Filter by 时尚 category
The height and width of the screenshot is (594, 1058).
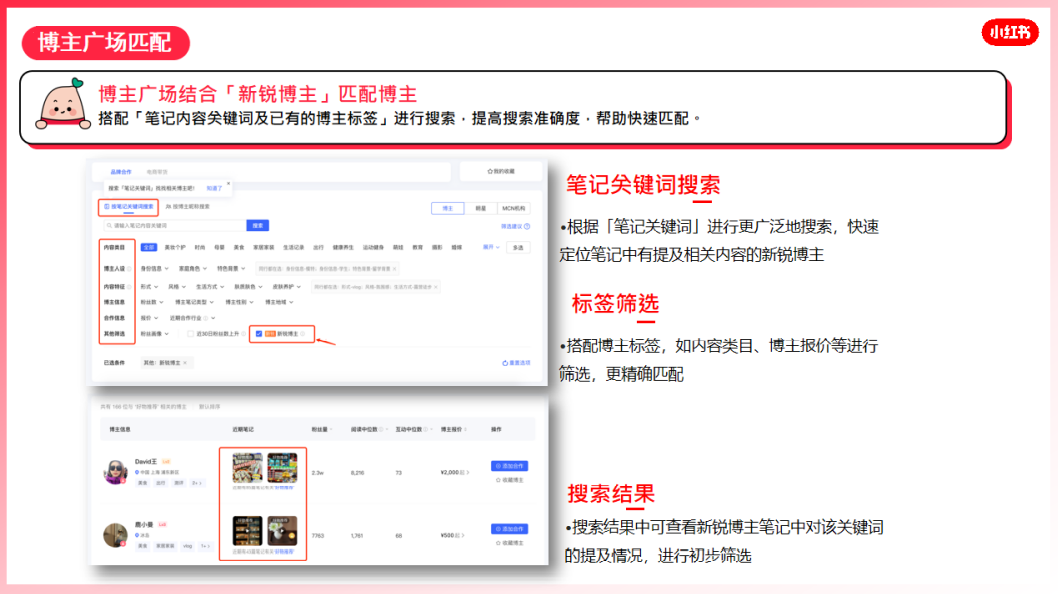click(x=199, y=247)
